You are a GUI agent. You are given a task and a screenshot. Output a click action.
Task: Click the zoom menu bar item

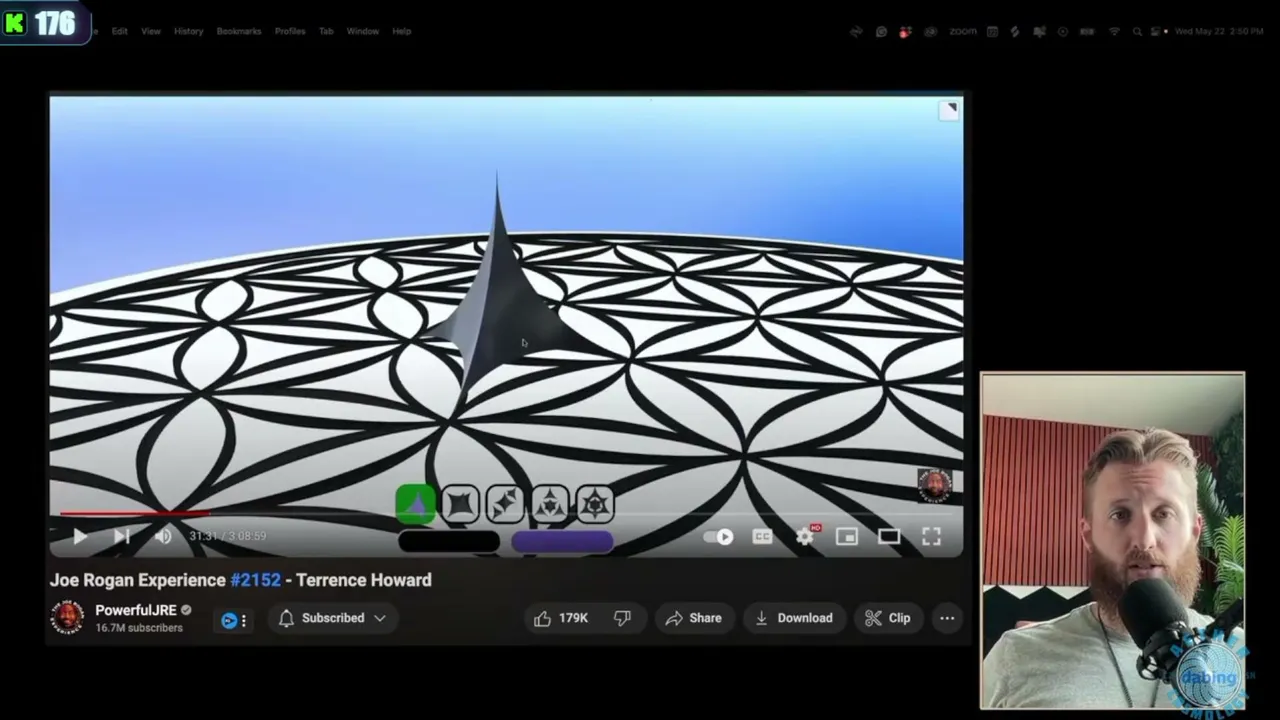963,31
